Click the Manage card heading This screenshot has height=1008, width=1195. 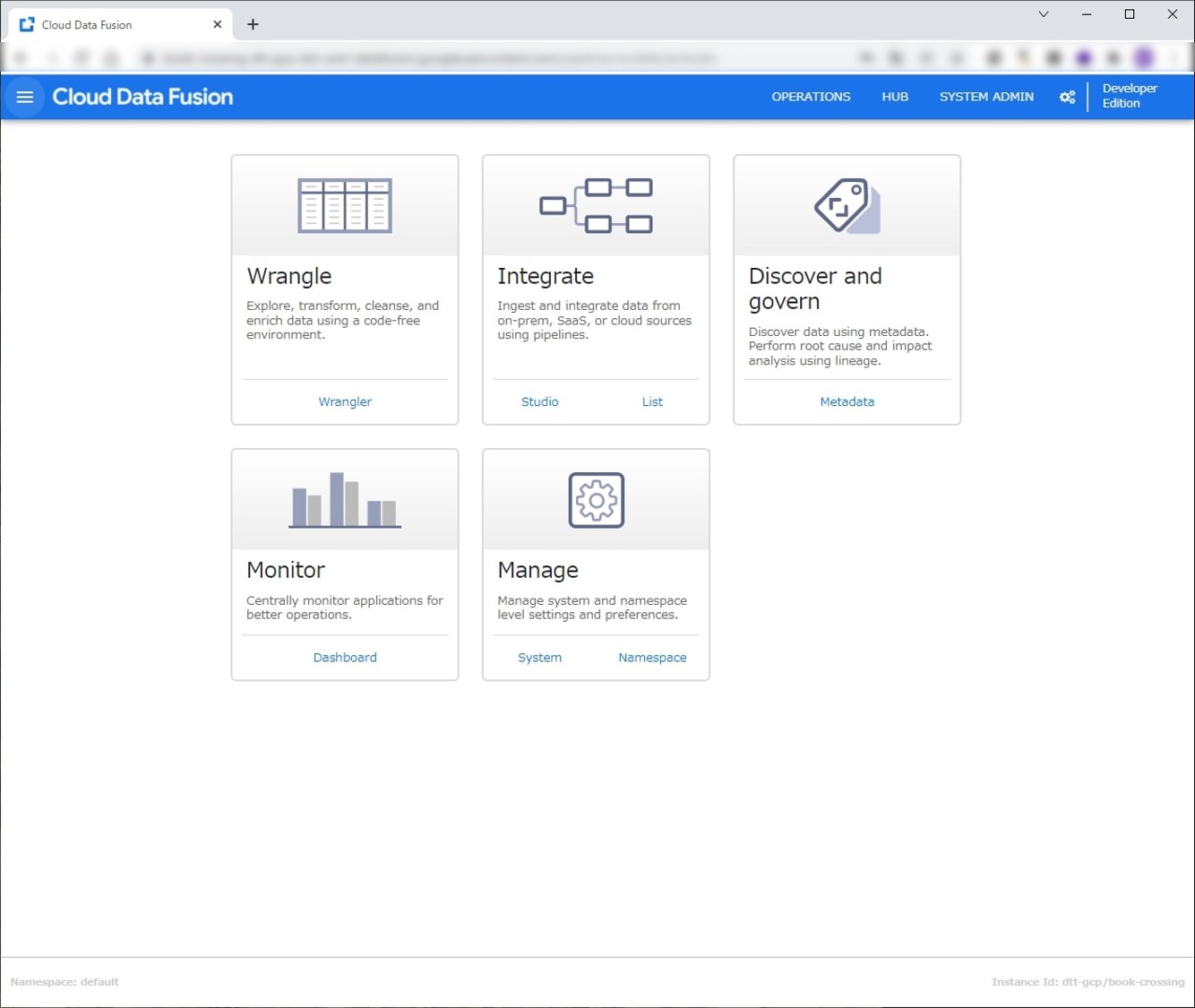[x=537, y=570]
